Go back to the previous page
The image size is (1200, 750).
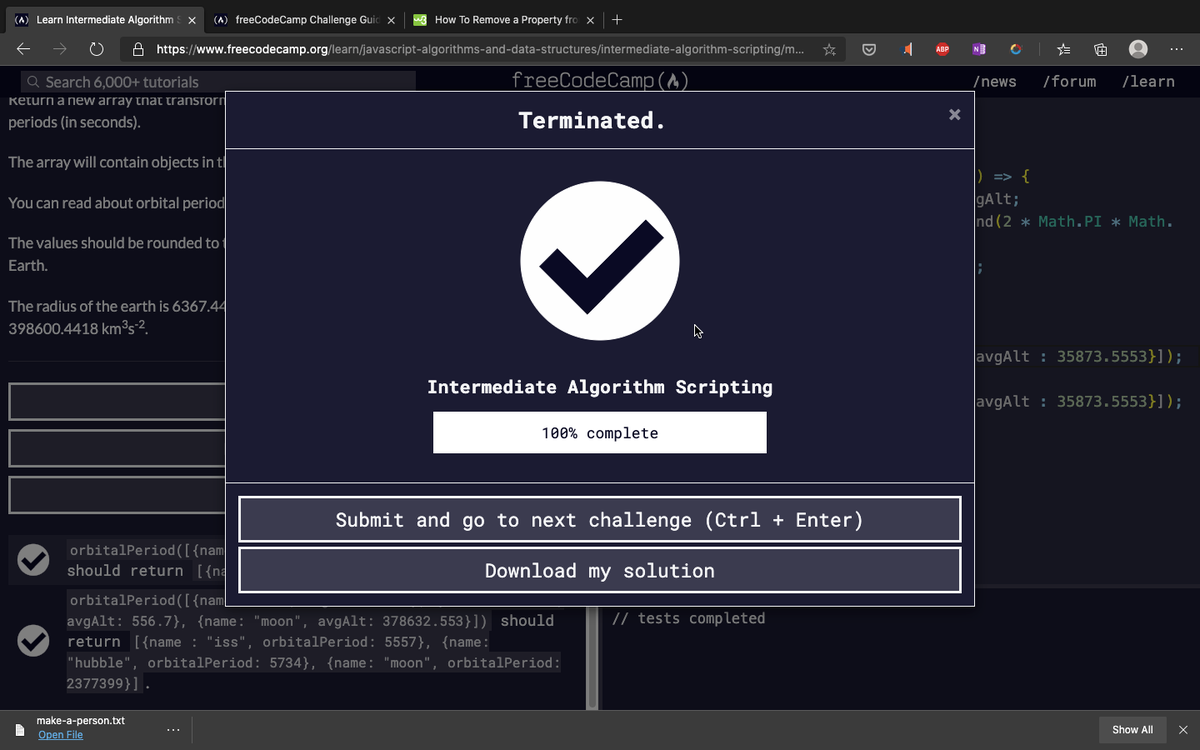click(24, 48)
